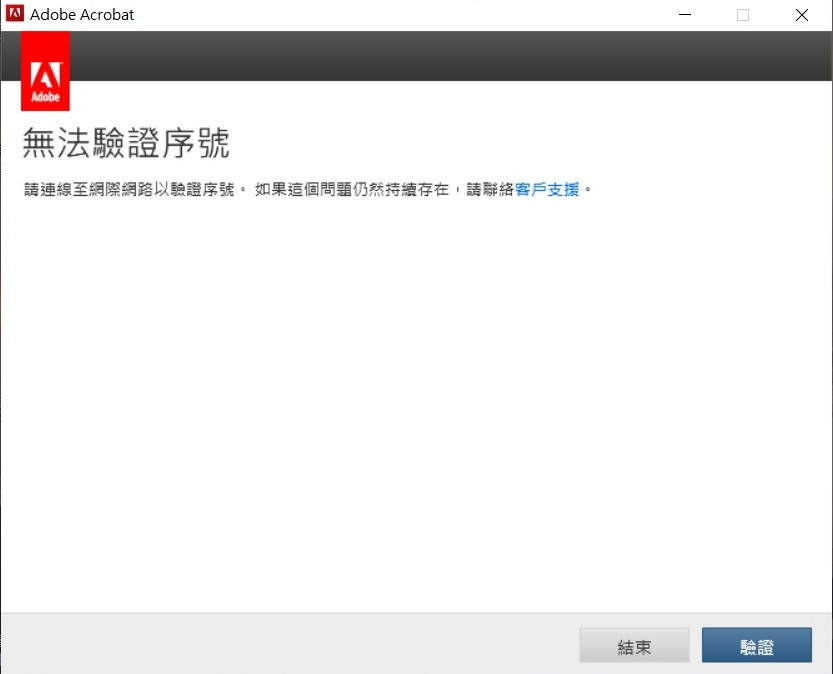Click the 結束 (Exit) button

coord(634,645)
